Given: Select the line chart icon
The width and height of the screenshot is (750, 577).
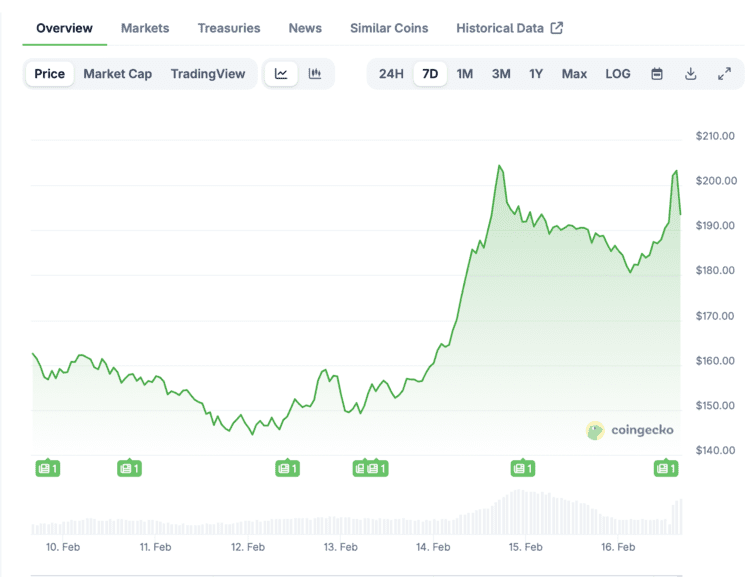Looking at the screenshot, I should 281,74.
